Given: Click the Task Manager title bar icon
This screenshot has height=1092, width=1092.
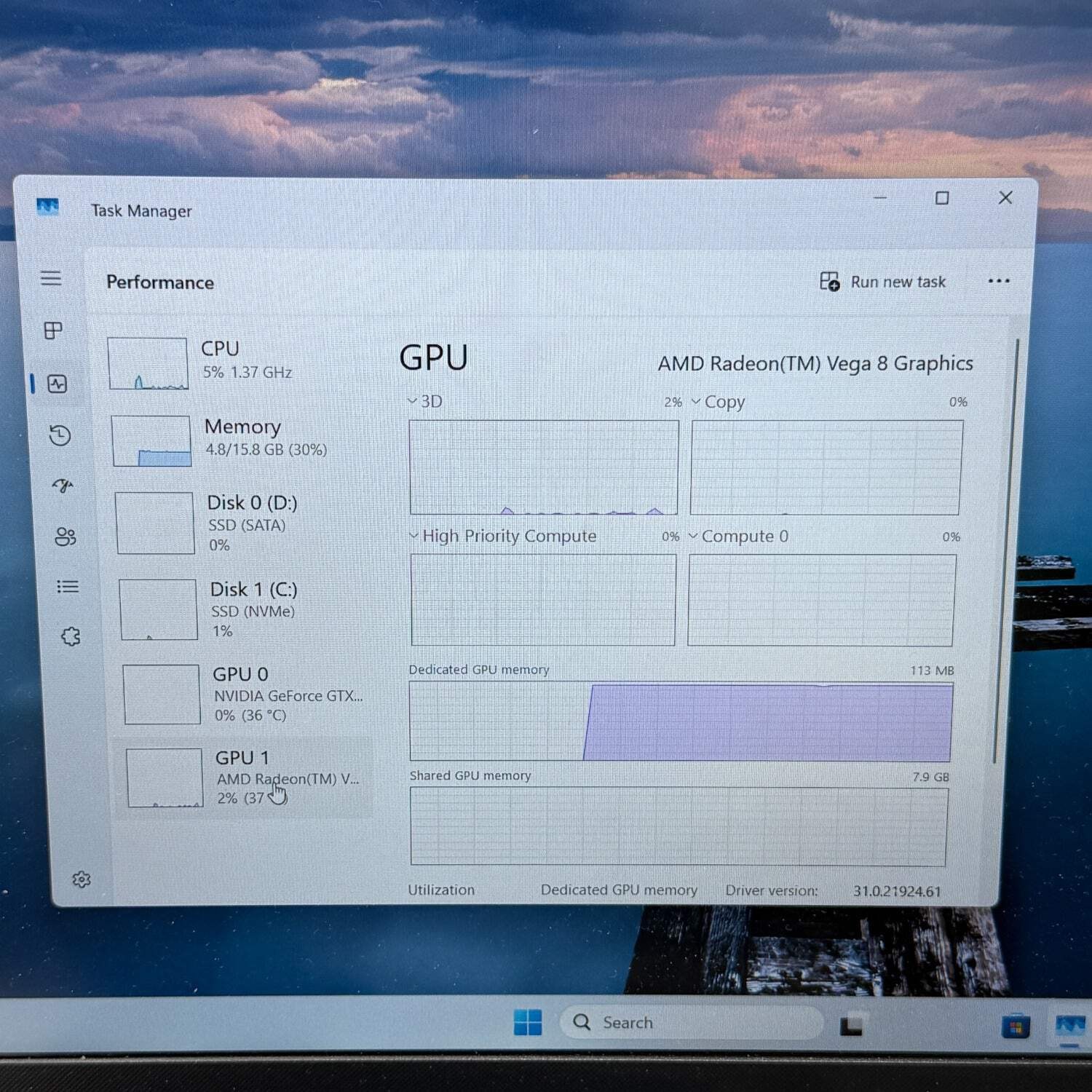Looking at the screenshot, I should [x=47, y=207].
